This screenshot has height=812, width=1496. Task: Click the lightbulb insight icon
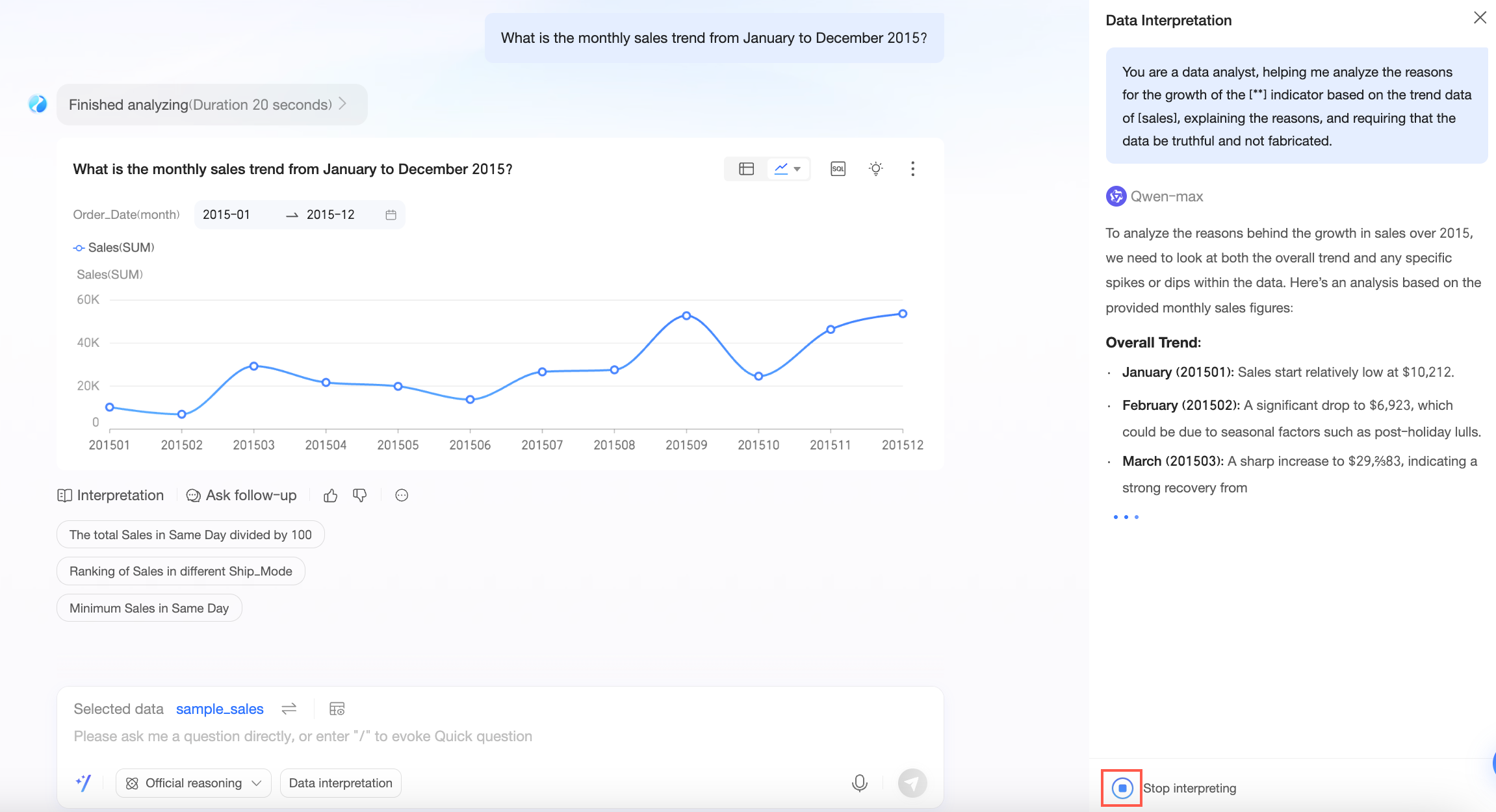point(875,169)
